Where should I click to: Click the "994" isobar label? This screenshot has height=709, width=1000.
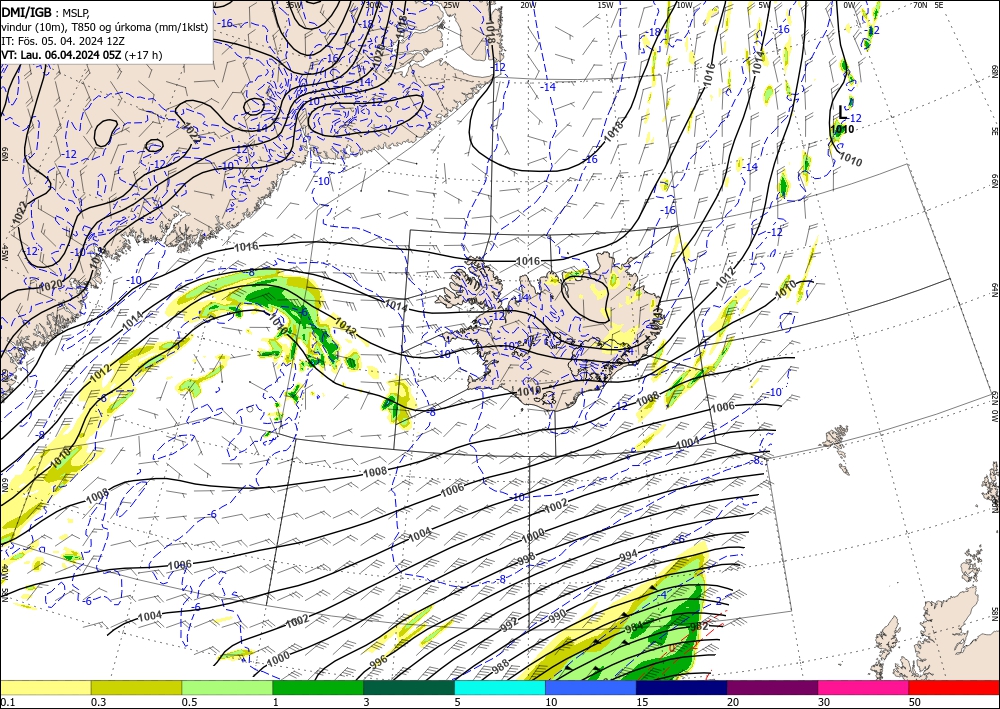pos(628,555)
